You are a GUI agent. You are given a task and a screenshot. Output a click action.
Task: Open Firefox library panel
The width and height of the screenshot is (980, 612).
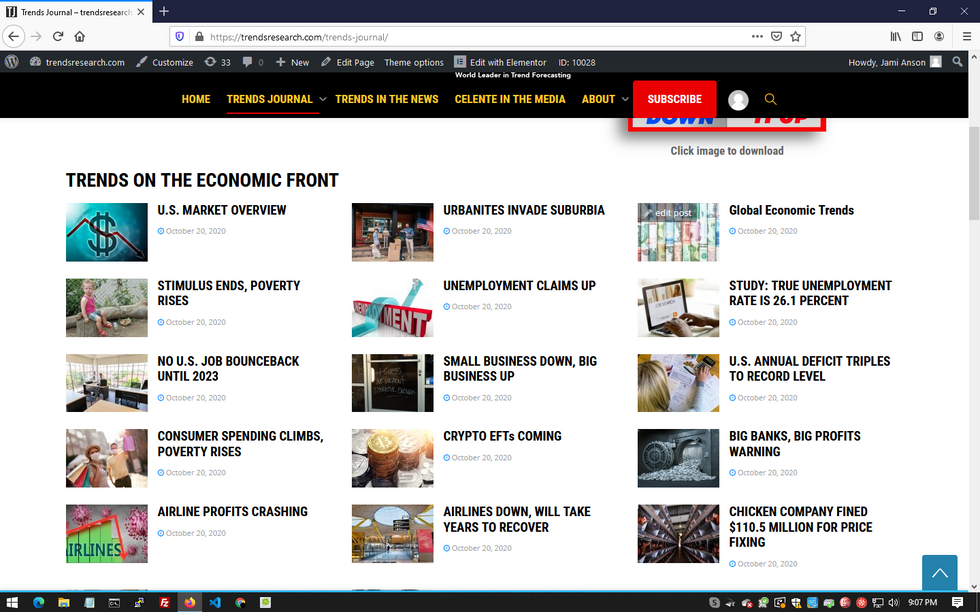[896, 36]
